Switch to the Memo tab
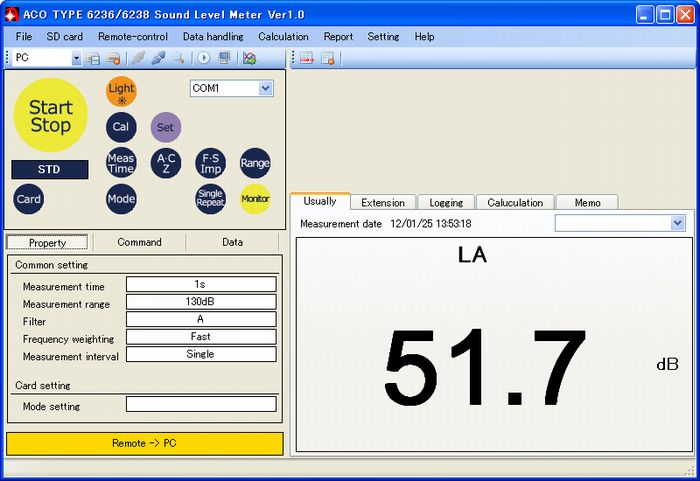This screenshot has width=700, height=481. pyautogui.click(x=588, y=202)
